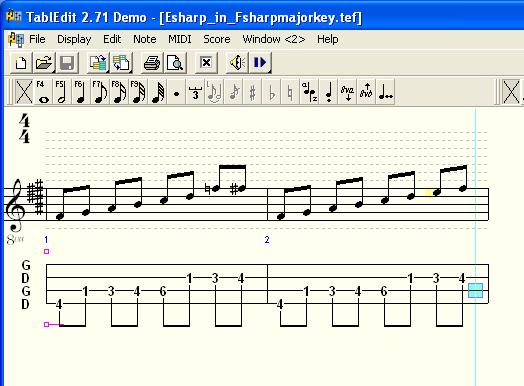Expand the Score menu
524x386 pixels.
click(x=217, y=39)
